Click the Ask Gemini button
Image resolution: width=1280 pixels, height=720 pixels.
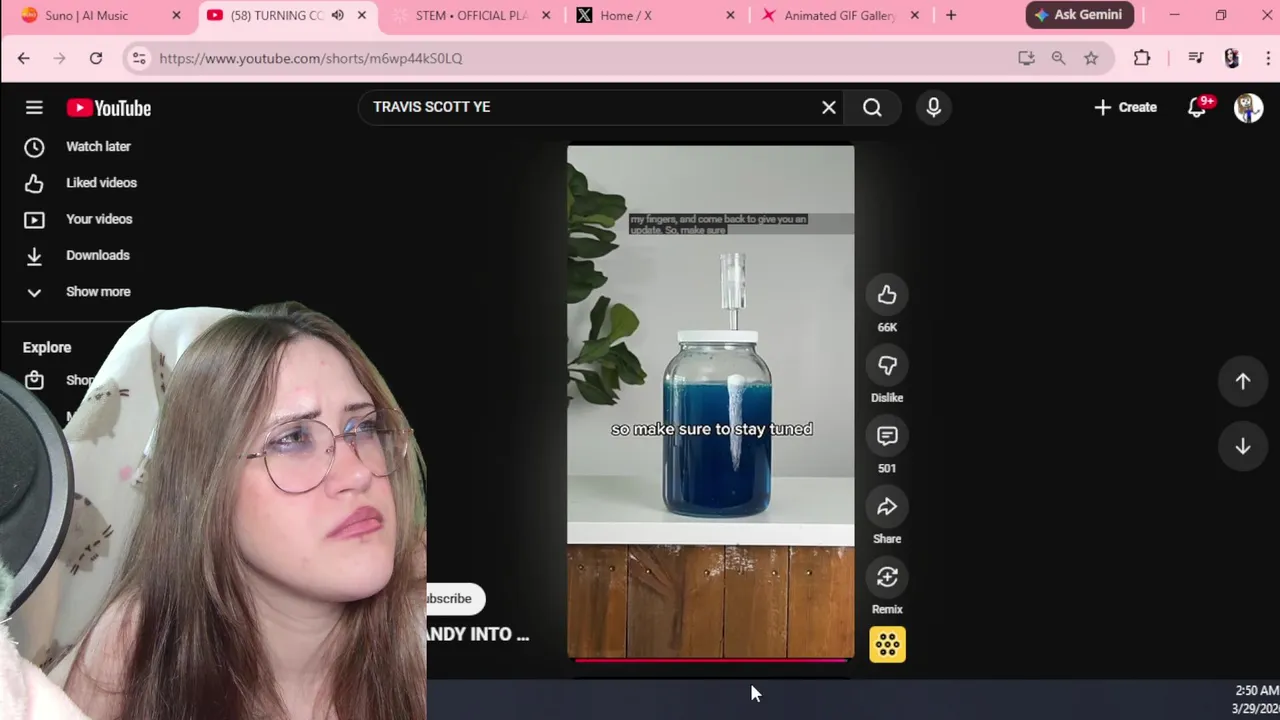point(1079,15)
